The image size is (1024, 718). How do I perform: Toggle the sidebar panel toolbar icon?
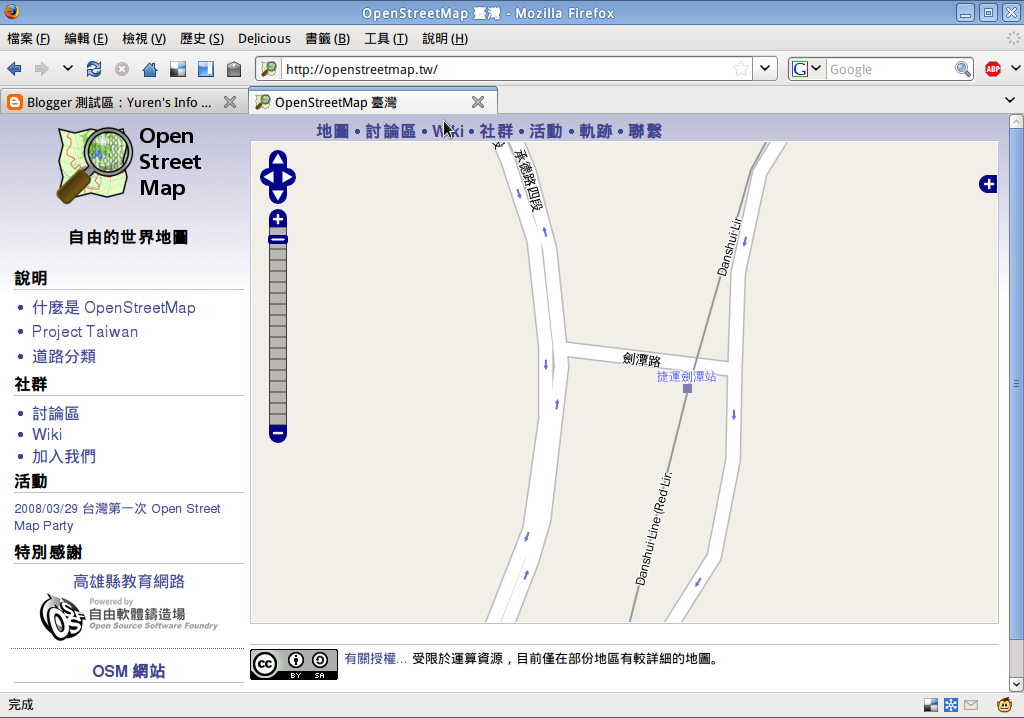pyautogui.click(x=206, y=69)
